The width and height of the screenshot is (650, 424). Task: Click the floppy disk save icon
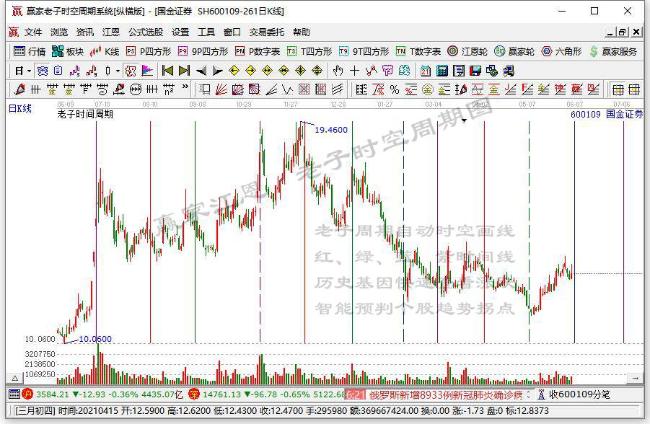coord(475,71)
